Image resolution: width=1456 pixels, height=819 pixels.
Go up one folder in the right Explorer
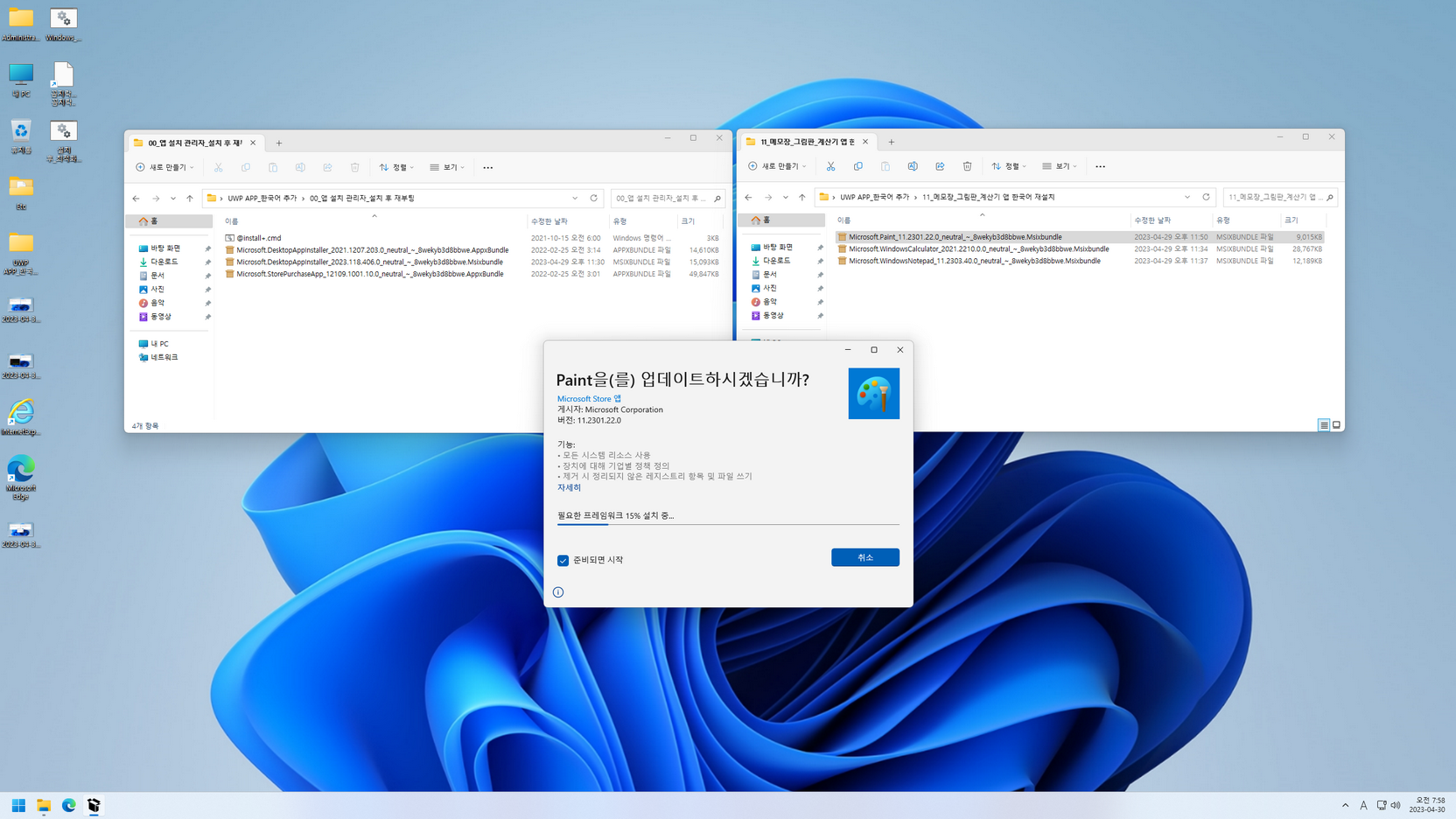801,198
